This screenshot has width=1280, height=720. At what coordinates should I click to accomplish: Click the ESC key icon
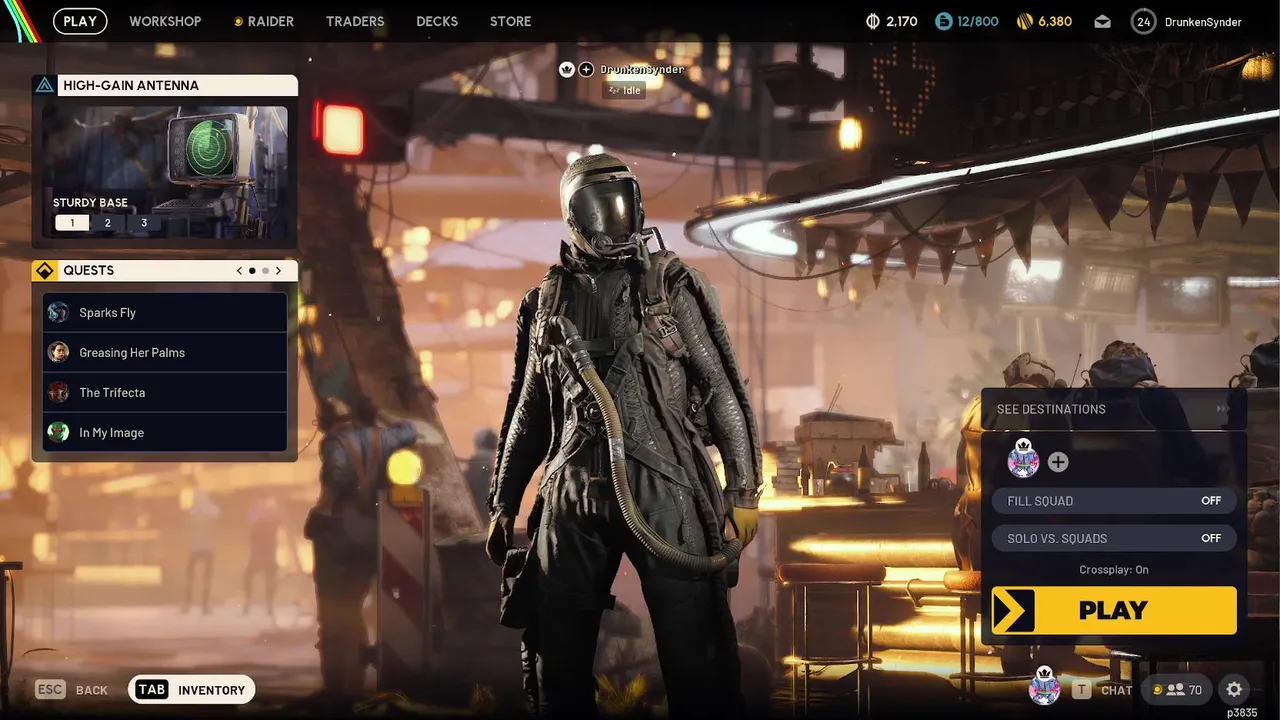pos(50,689)
